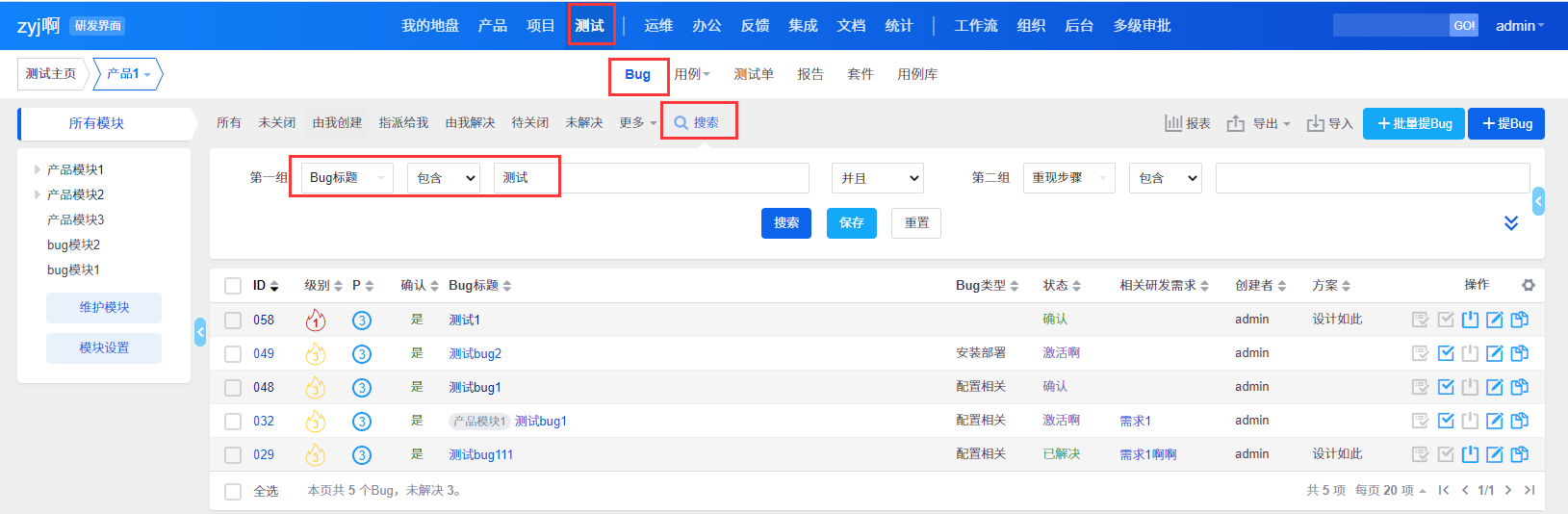Jump to the first page
This screenshot has height=514, width=1568.
pyautogui.click(x=1444, y=490)
